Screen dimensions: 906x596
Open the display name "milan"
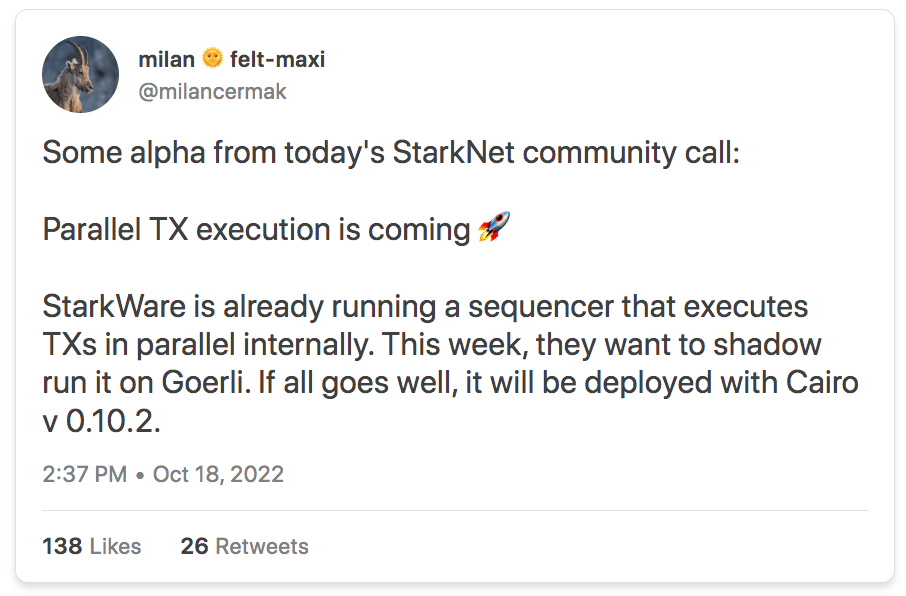pyautogui.click(x=167, y=60)
